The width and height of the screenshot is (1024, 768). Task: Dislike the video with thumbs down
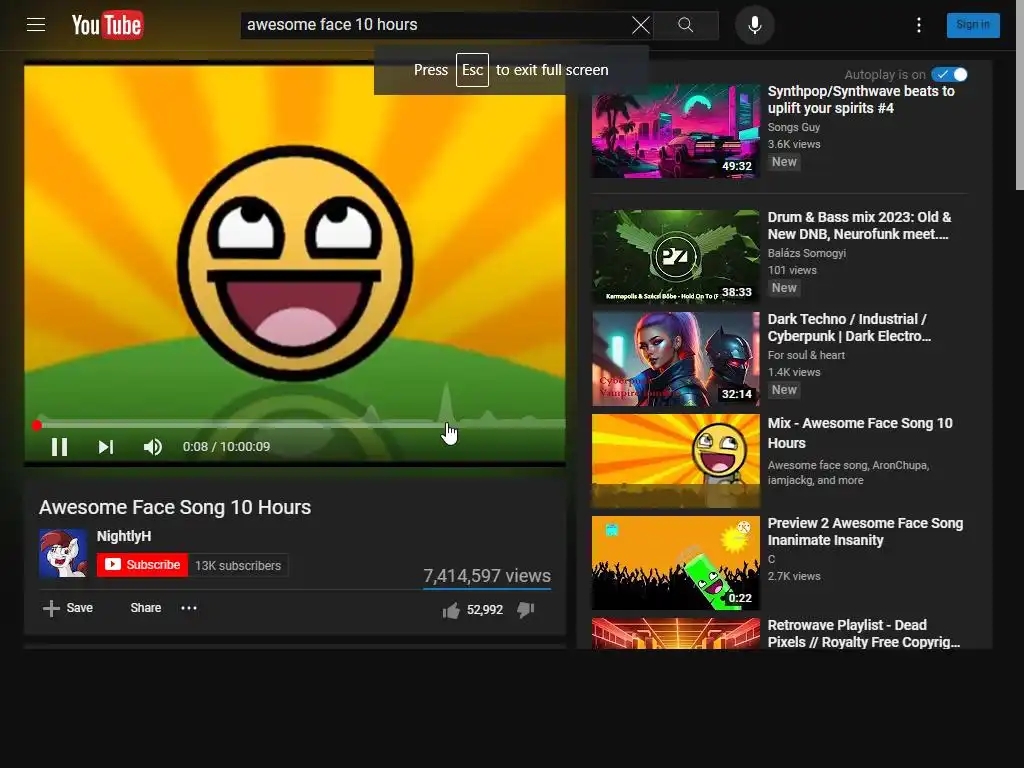point(526,610)
